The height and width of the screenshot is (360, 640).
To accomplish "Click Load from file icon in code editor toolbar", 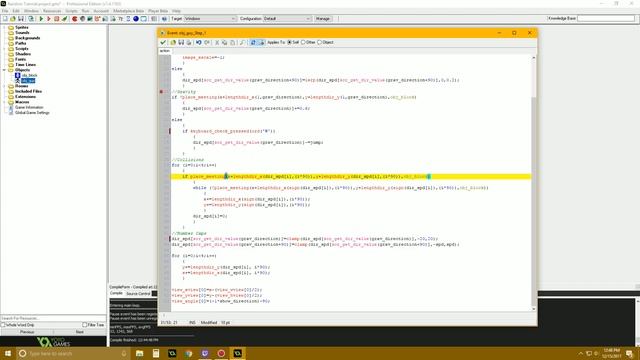I will click(173, 42).
